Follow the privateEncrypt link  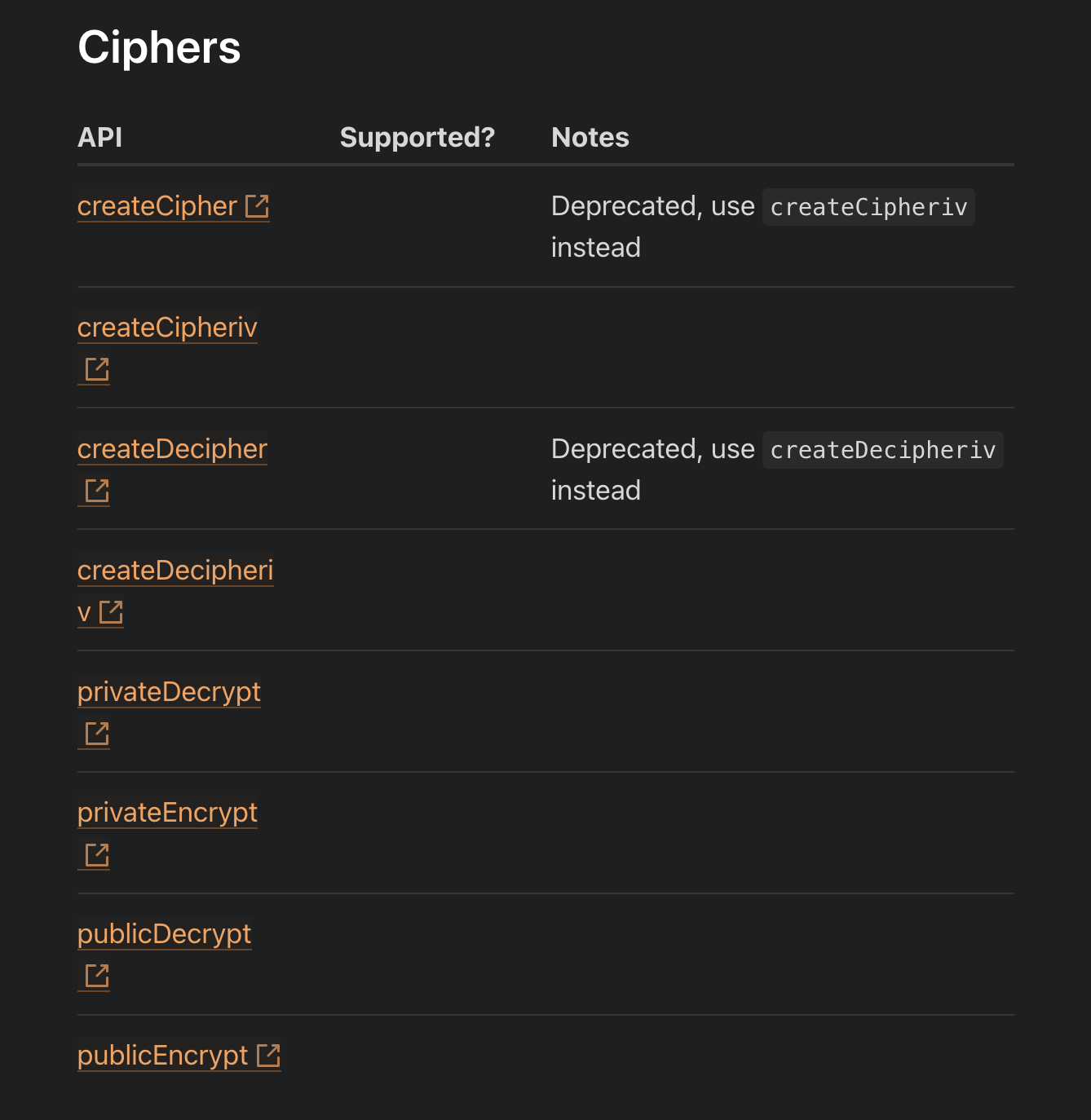[167, 813]
